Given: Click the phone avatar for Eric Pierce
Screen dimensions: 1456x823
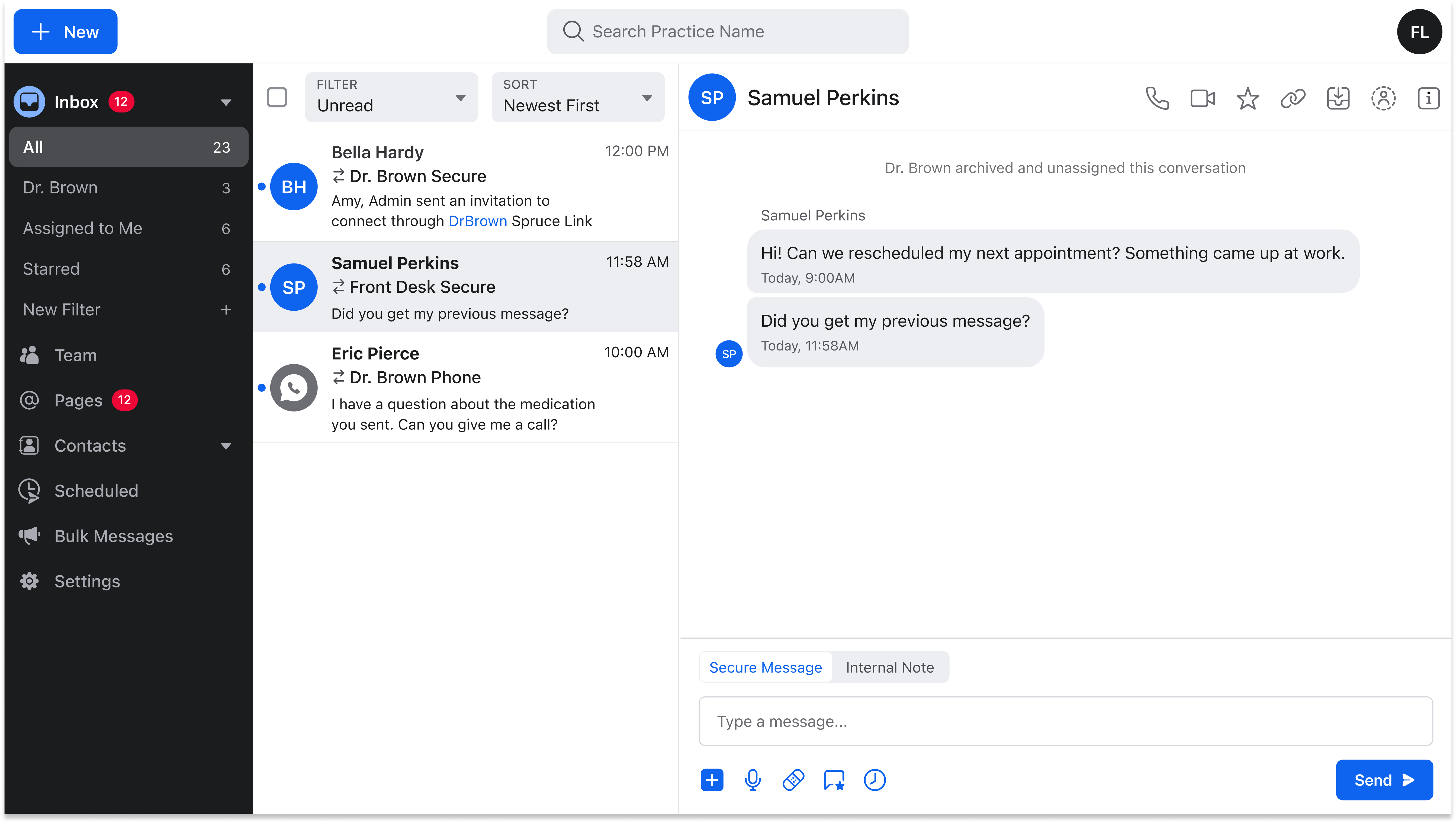Looking at the screenshot, I should click(294, 388).
